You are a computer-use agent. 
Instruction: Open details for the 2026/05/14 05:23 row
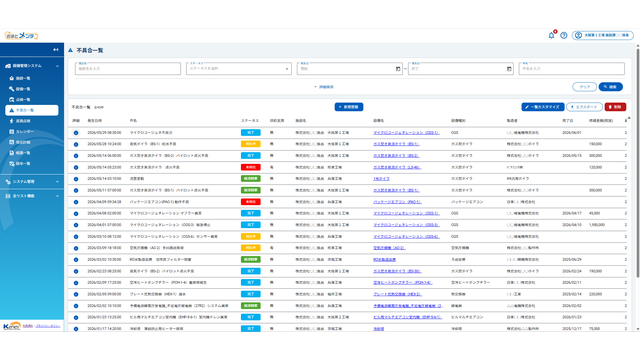[x=76, y=167]
